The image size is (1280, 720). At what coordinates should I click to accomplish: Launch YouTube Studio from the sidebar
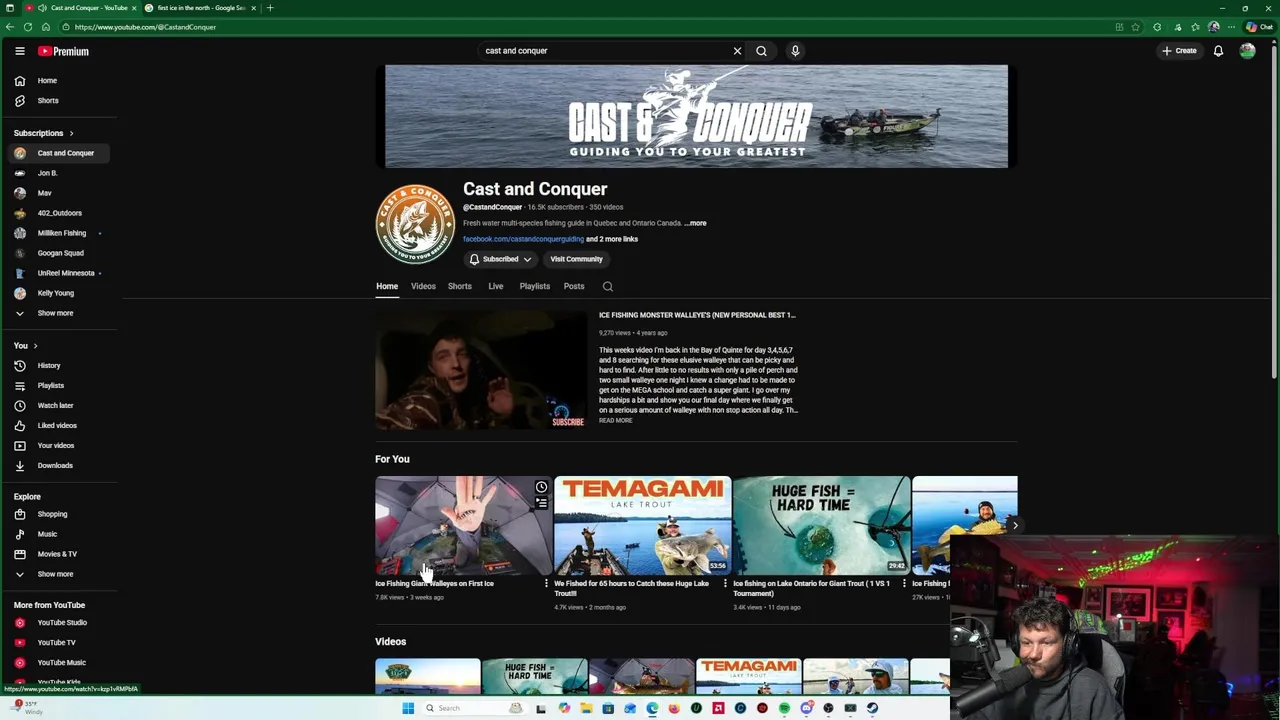(60, 623)
